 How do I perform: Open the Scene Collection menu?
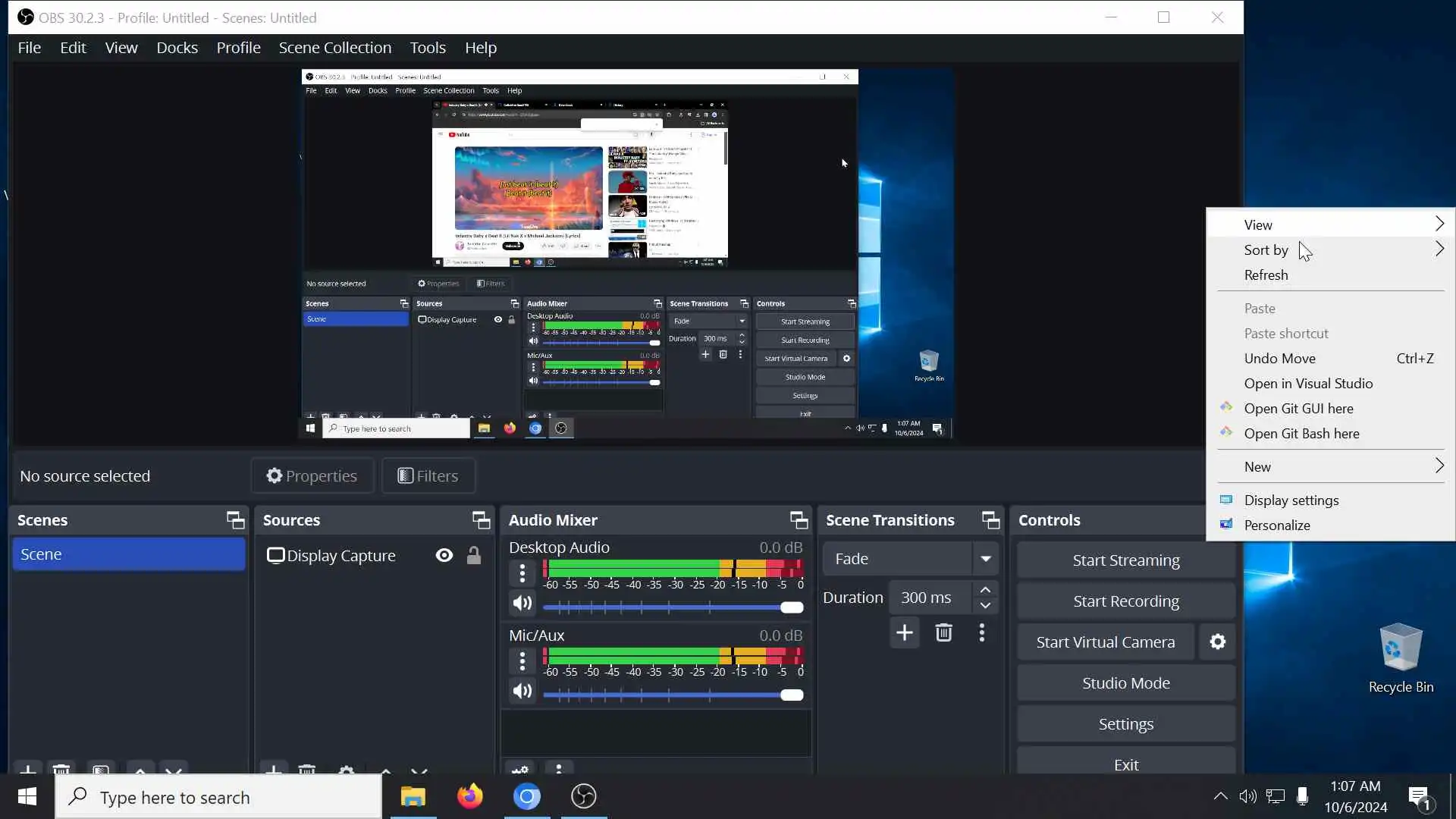pos(334,48)
